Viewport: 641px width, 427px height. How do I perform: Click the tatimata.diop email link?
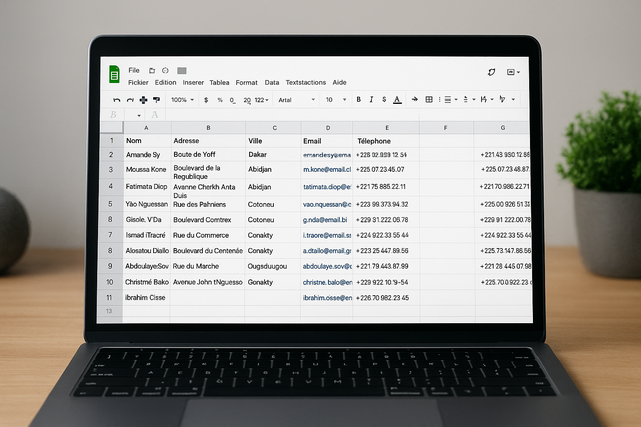coord(327,187)
